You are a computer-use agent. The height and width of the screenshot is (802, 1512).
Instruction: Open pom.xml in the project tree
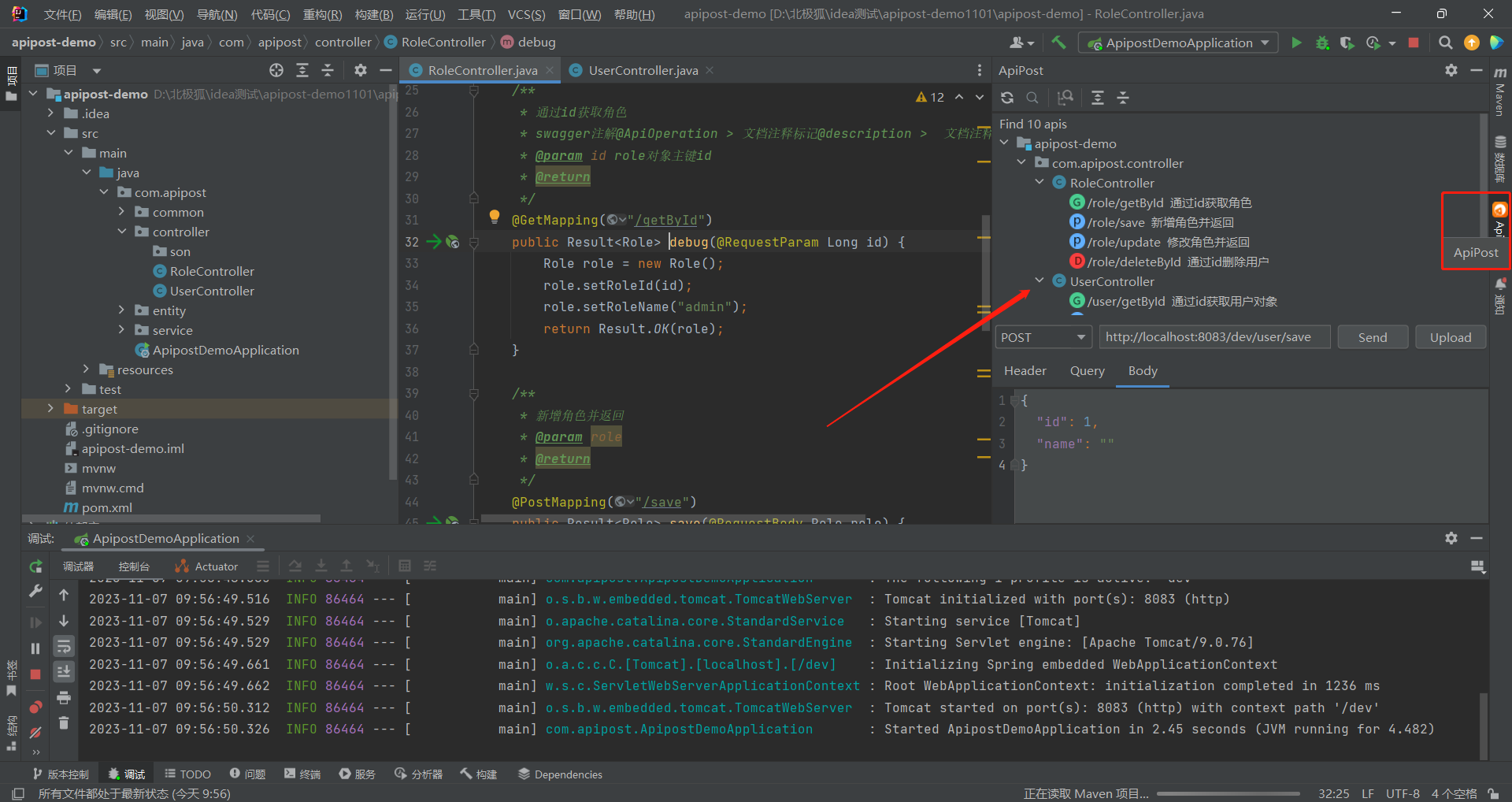98,507
